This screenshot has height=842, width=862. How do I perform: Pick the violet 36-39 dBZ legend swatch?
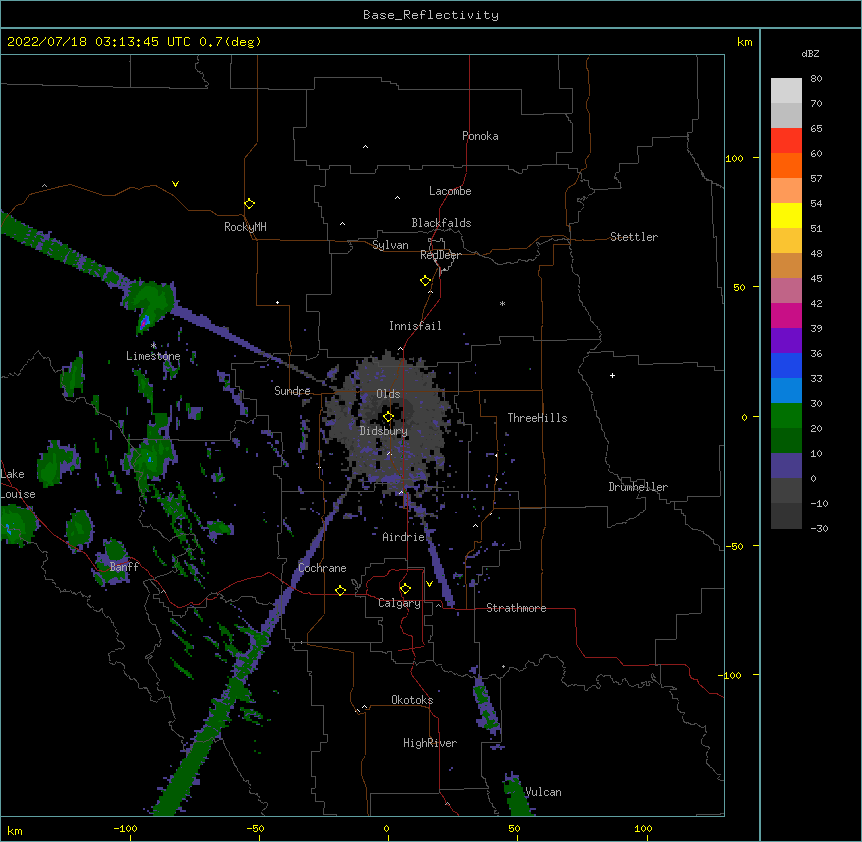click(786, 341)
